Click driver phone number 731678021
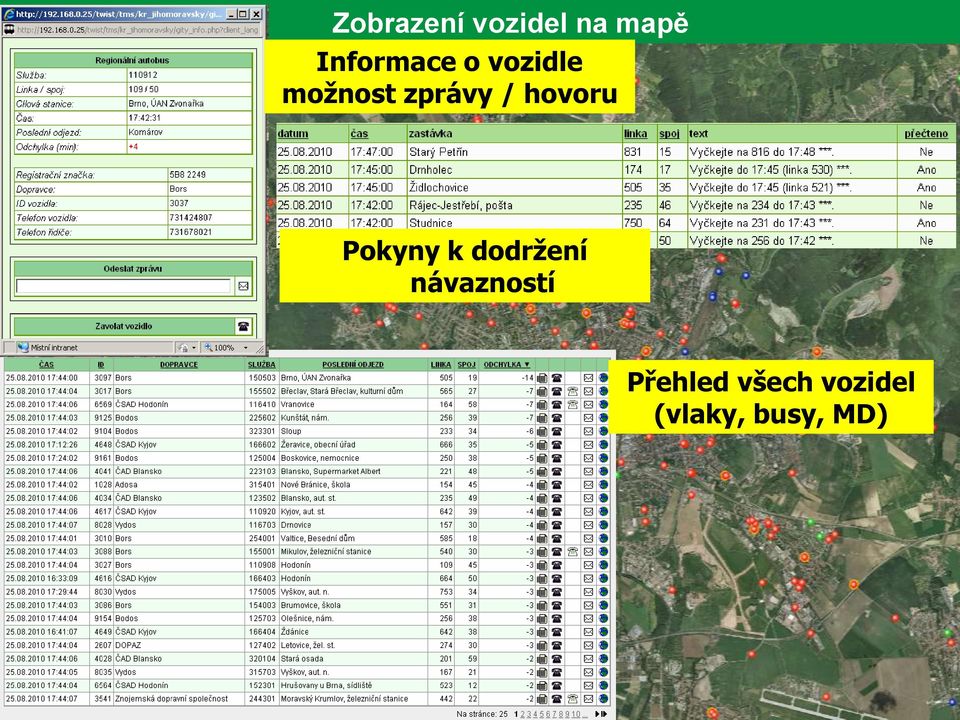 coord(191,232)
